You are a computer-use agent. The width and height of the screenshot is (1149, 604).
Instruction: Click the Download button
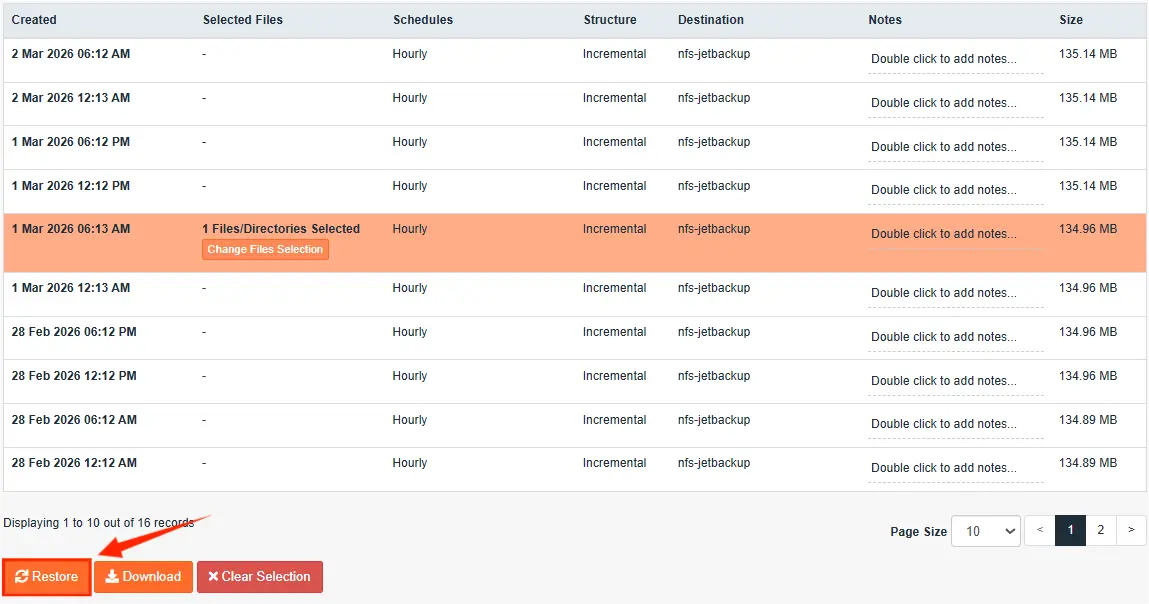[x=143, y=577]
